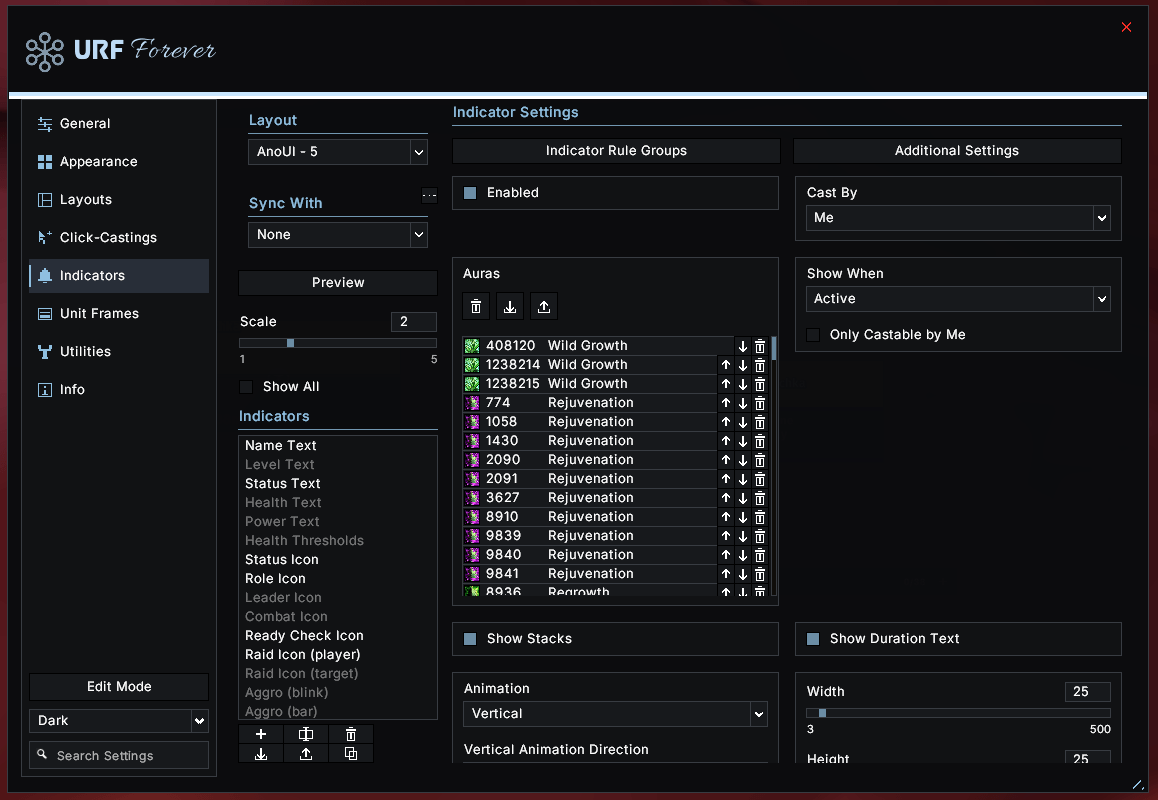
Task: Open the Dark theme dropdown
Action: tap(119, 721)
